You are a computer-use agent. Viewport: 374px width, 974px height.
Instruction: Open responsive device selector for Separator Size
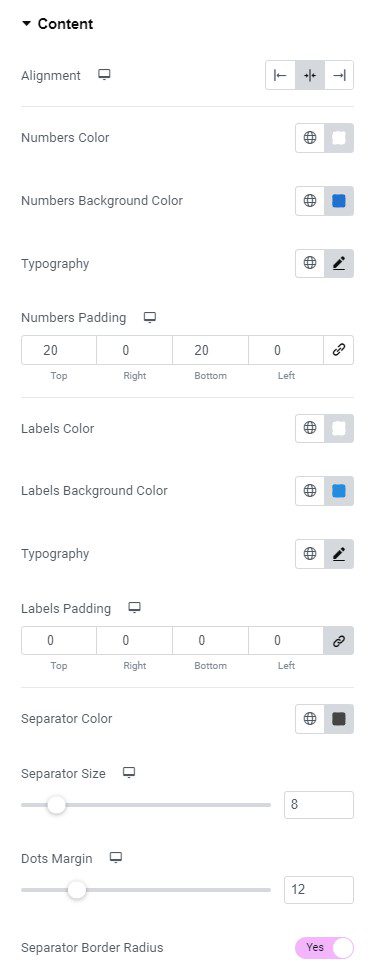[x=129, y=773]
